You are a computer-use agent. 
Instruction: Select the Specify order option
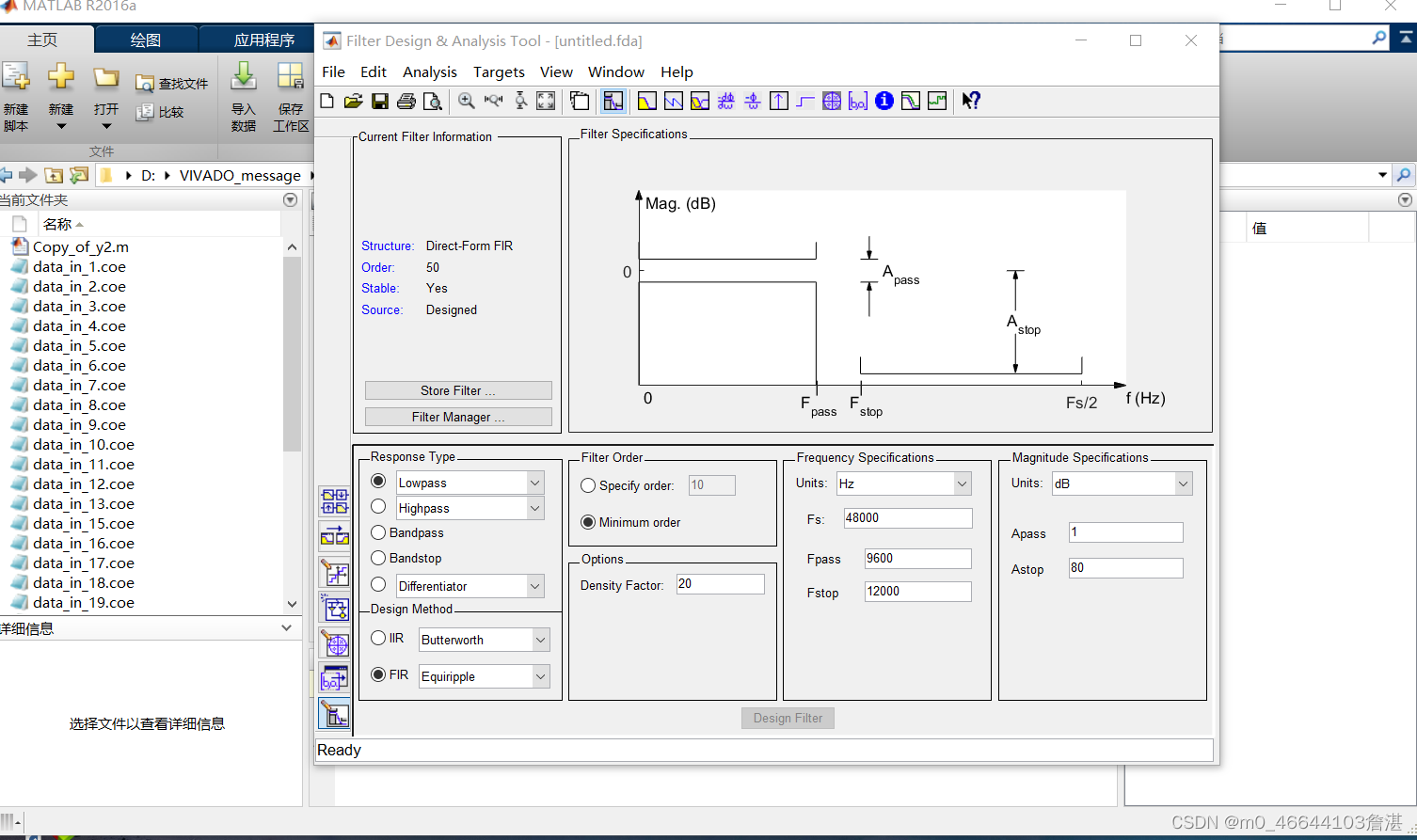pyautogui.click(x=588, y=485)
